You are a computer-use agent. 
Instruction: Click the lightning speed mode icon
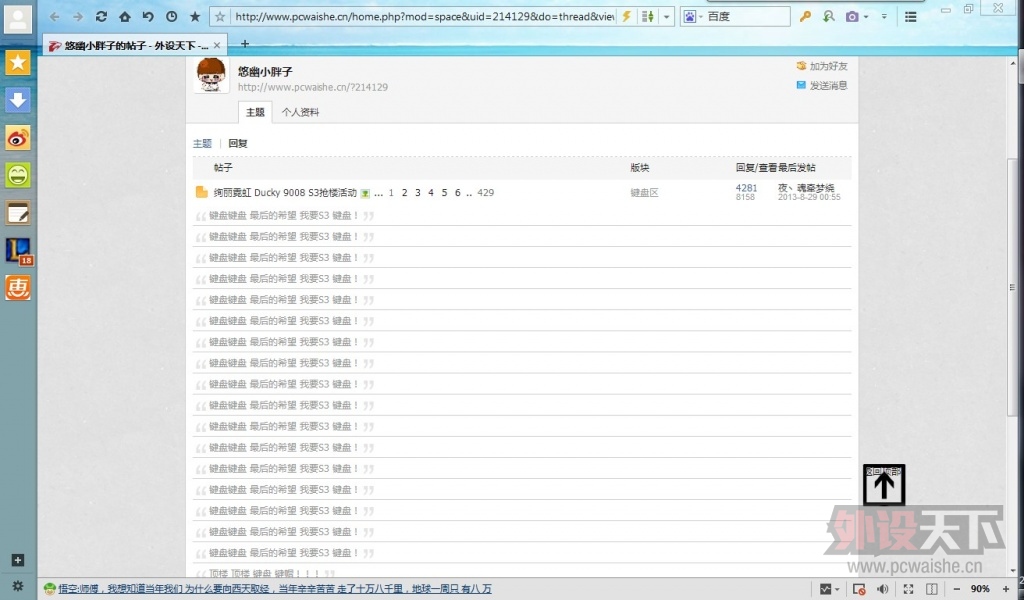pos(626,16)
